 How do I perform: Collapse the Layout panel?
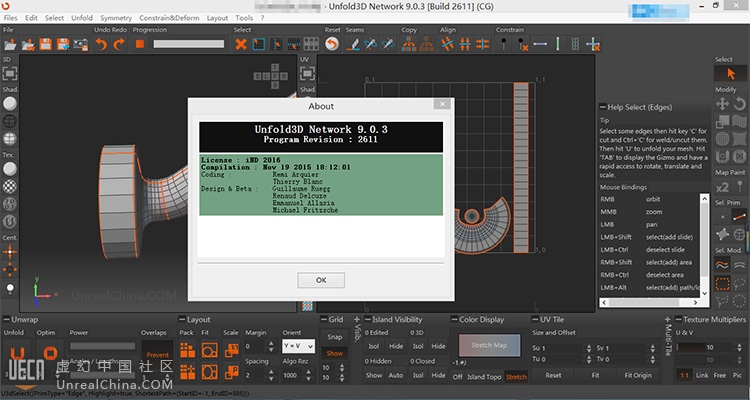[x=182, y=319]
